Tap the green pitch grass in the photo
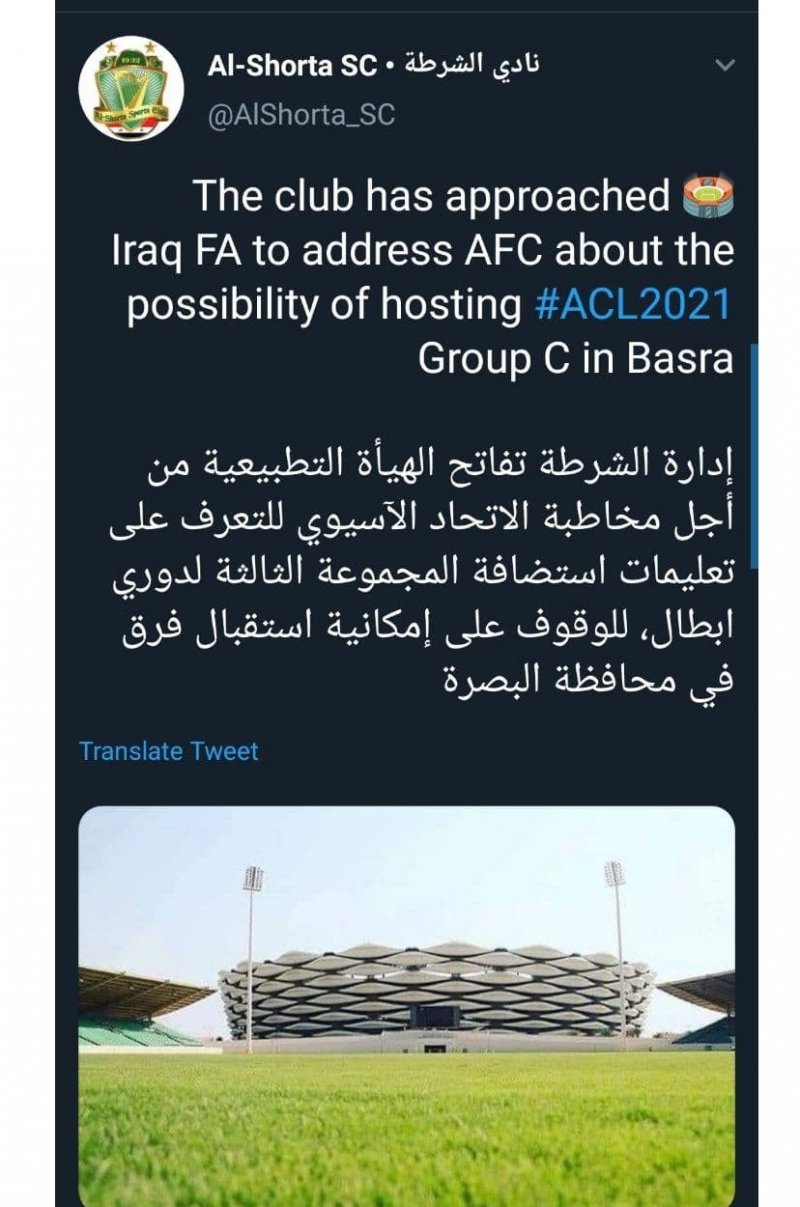This screenshot has width=800, height=1207. [x=406, y=1130]
